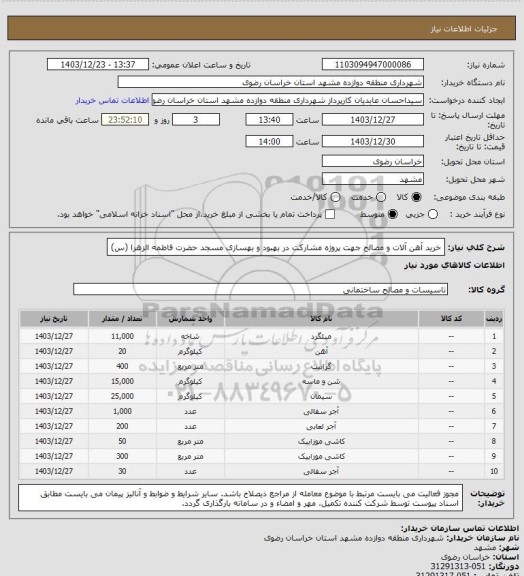Choose the جزیی purchase type radio
Image resolution: width=524 pixels, height=576 pixels.
point(433,215)
